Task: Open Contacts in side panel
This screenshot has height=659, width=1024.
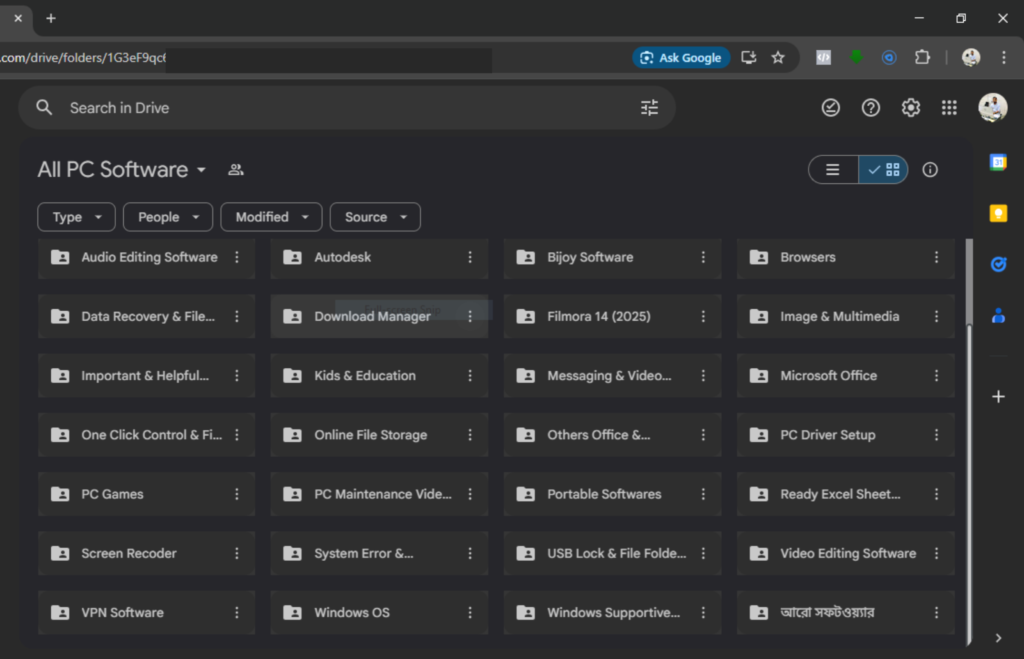Action: (x=998, y=316)
